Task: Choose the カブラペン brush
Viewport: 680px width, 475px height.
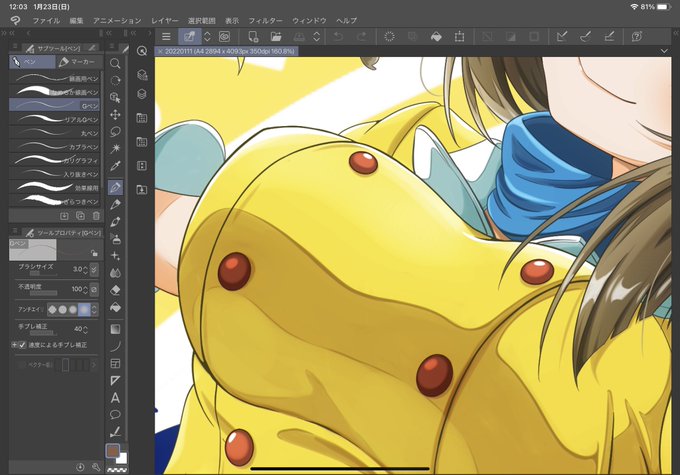Action: tap(55, 146)
